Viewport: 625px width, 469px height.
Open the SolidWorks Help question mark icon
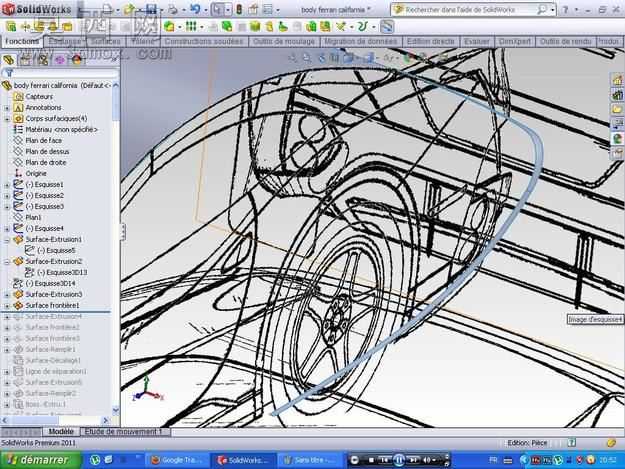565,10
